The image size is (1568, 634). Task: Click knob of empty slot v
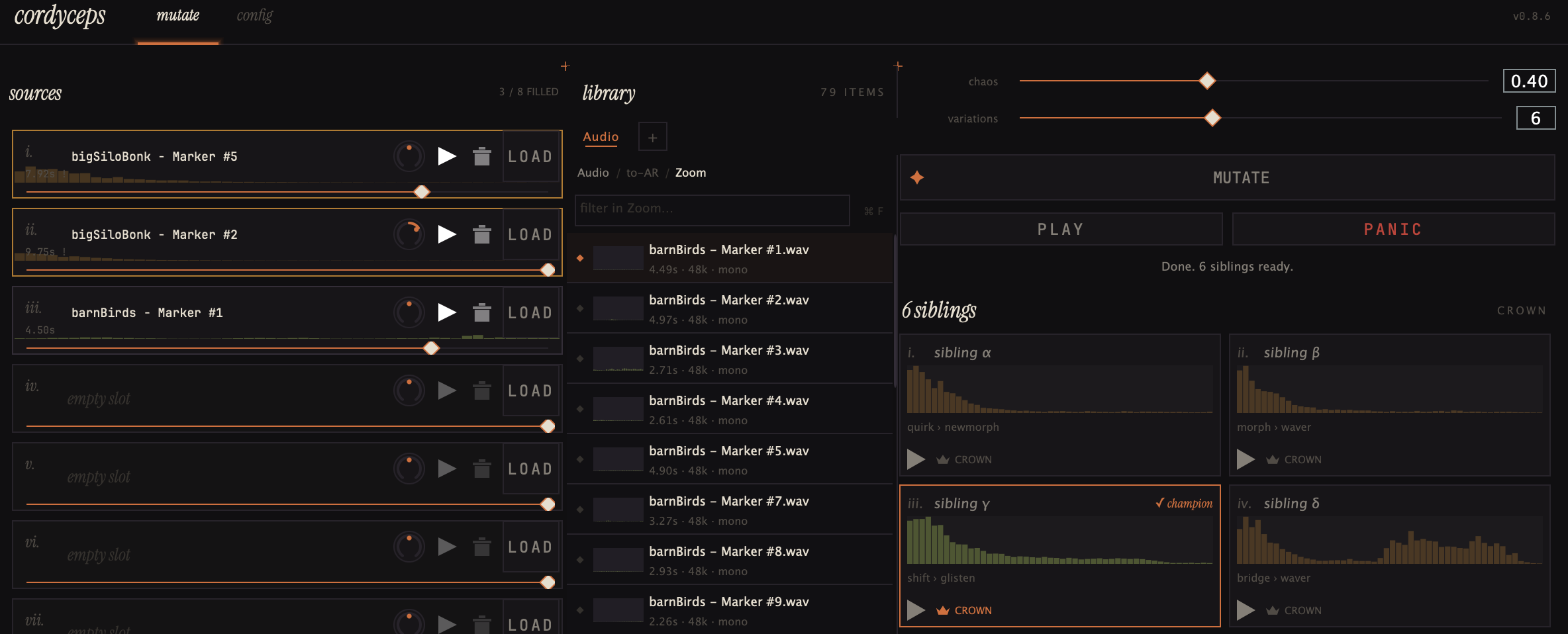(x=409, y=469)
